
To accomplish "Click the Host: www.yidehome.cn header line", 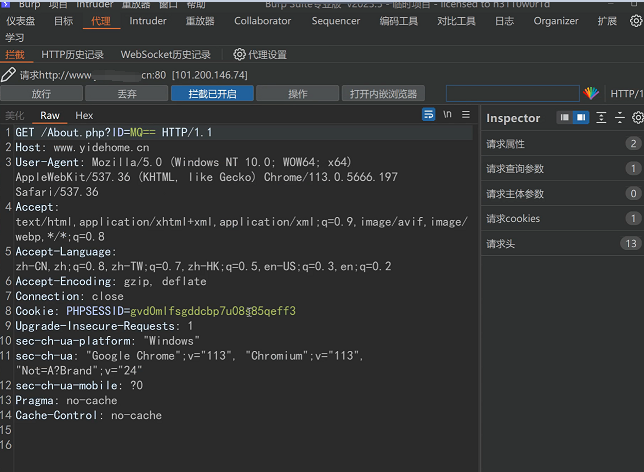I will 82,147.
